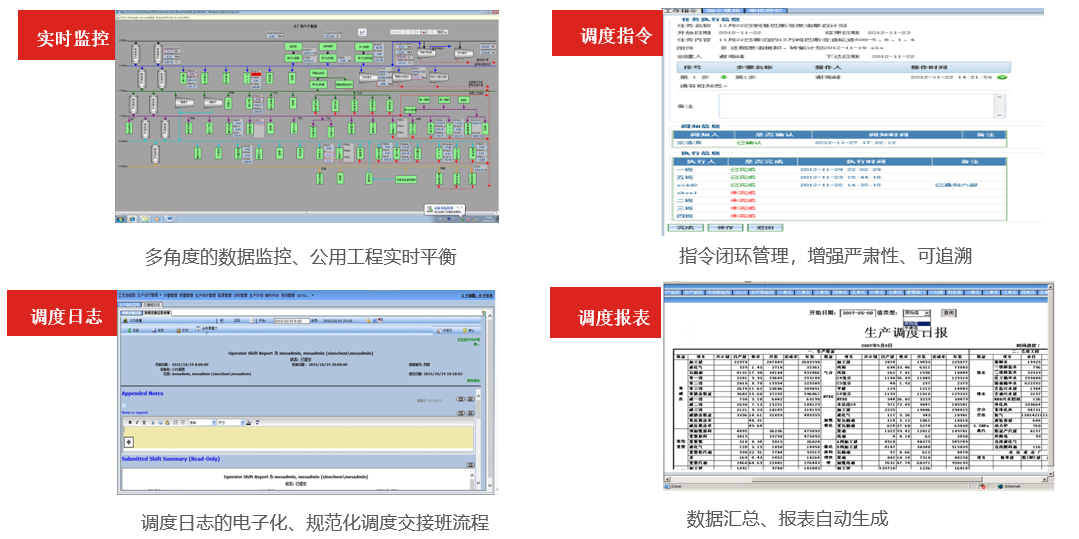Image resolution: width=1079 pixels, height=539 pixels.
Task: Click the plus icon below the notes editor
Action: coord(129,441)
